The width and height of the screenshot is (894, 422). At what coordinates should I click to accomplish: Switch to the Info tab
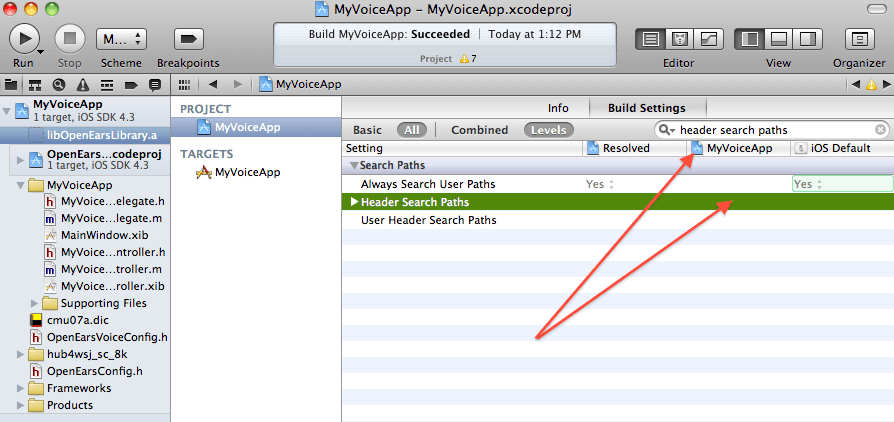click(x=558, y=108)
